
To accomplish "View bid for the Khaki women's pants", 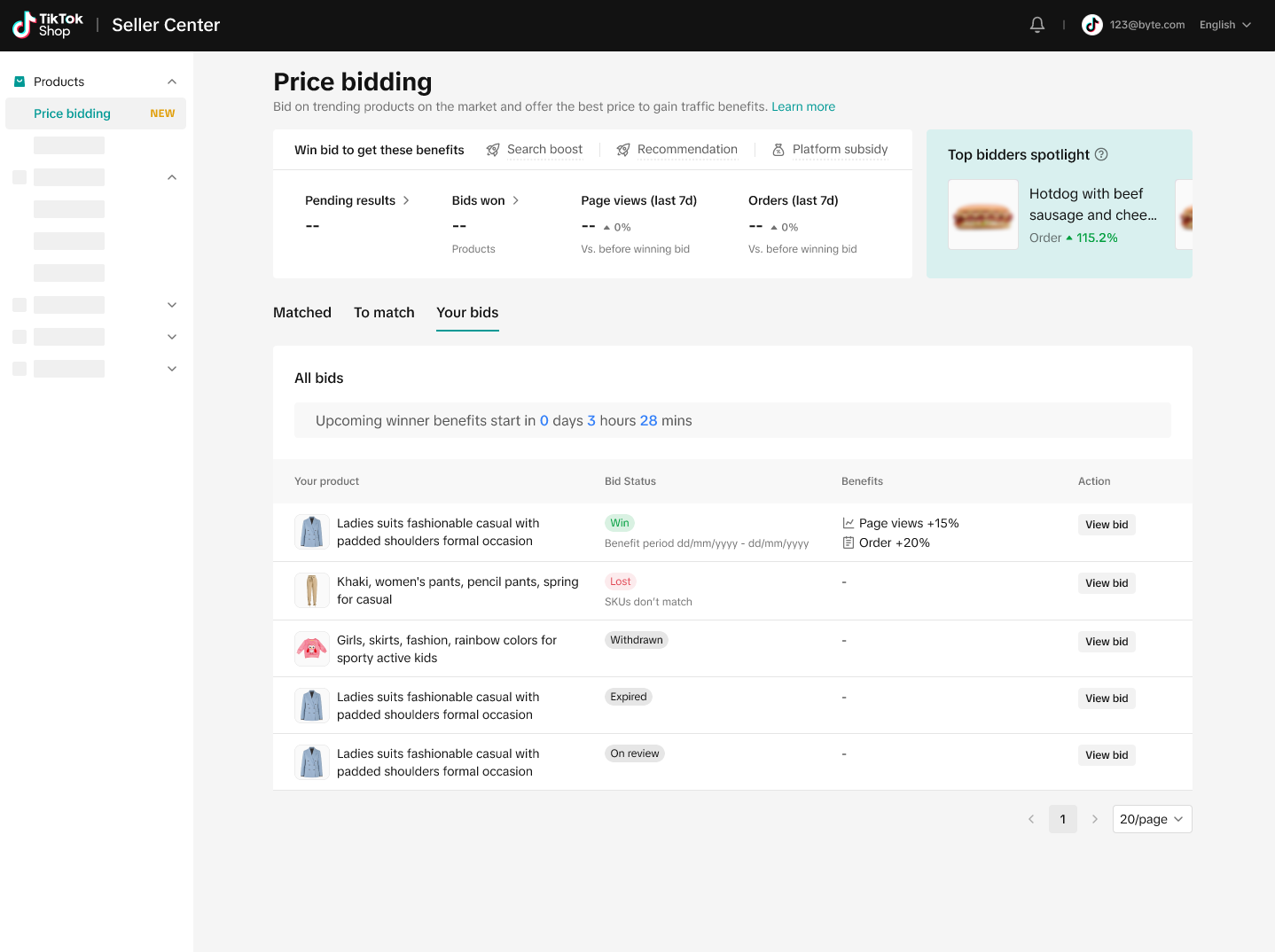I will [x=1107, y=583].
